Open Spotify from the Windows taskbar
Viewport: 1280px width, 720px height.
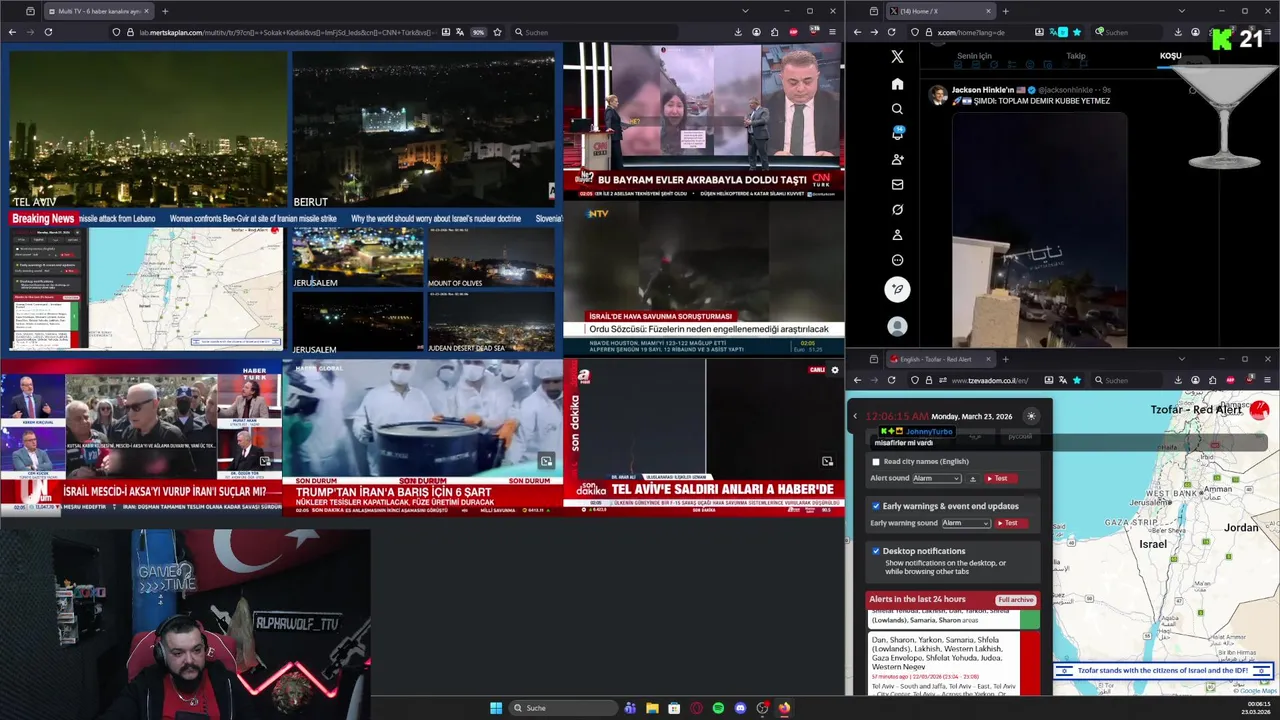[x=718, y=708]
